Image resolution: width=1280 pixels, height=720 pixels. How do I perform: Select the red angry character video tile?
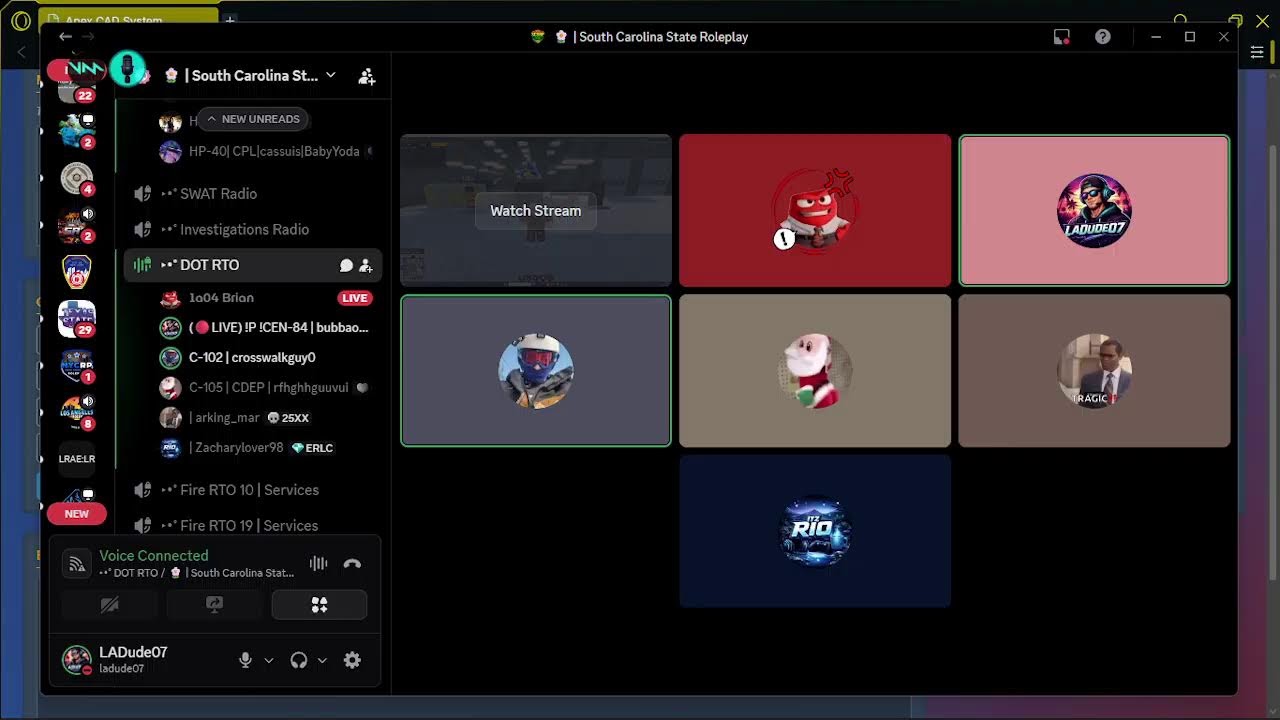coord(815,210)
